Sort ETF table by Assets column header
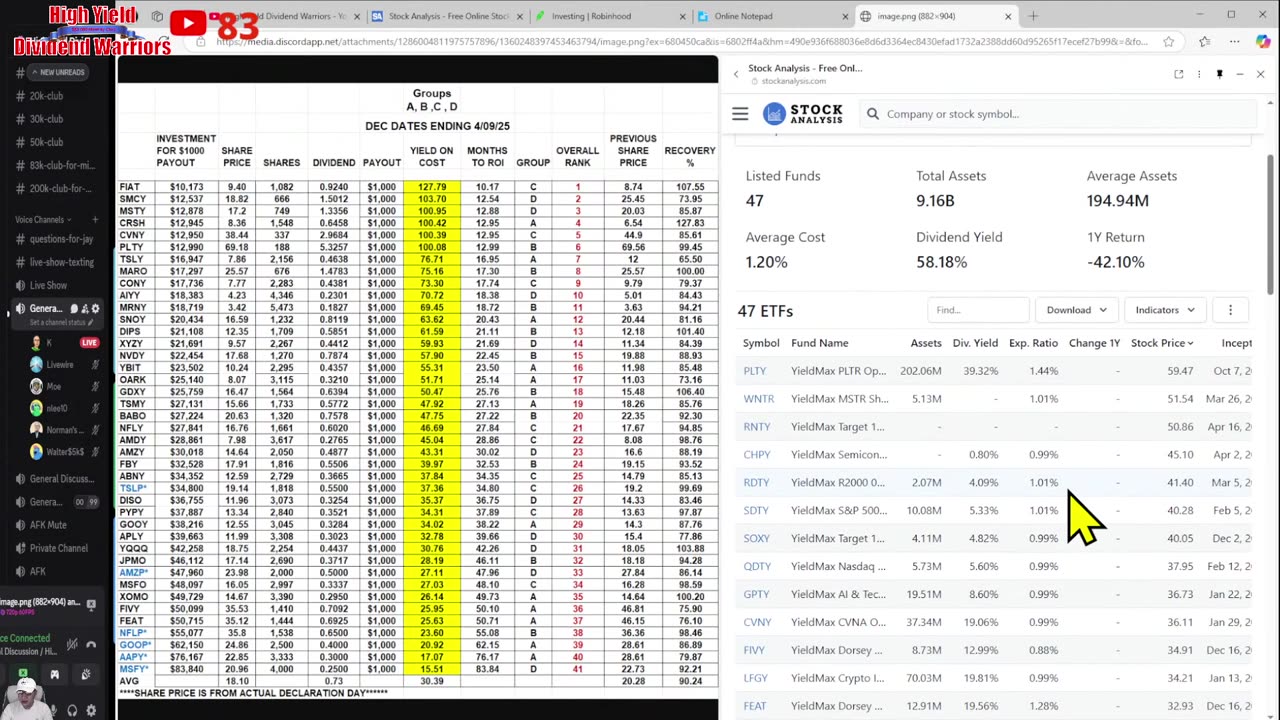Viewport: 1280px width, 720px height. click(x=926, y=343)
